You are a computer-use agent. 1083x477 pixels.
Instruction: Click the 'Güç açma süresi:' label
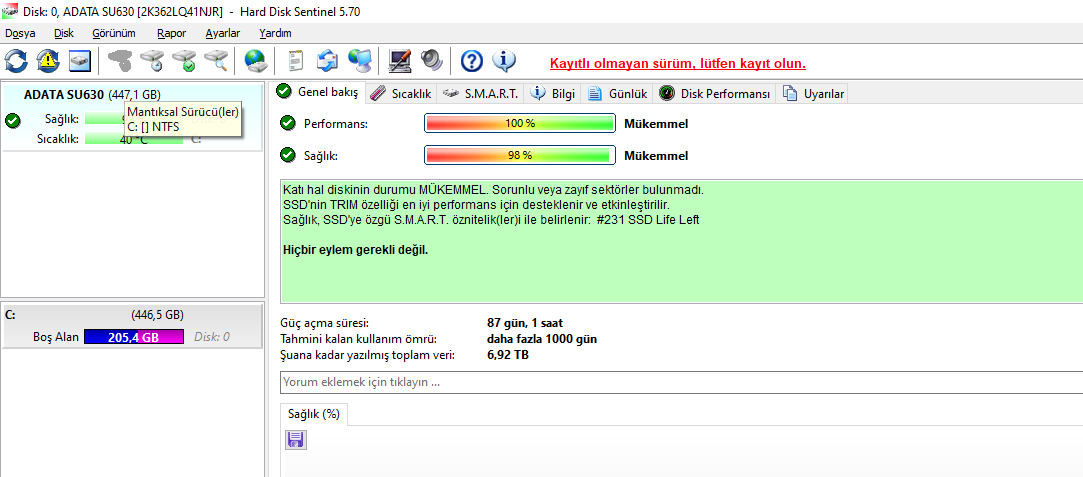tap(325, 323)
